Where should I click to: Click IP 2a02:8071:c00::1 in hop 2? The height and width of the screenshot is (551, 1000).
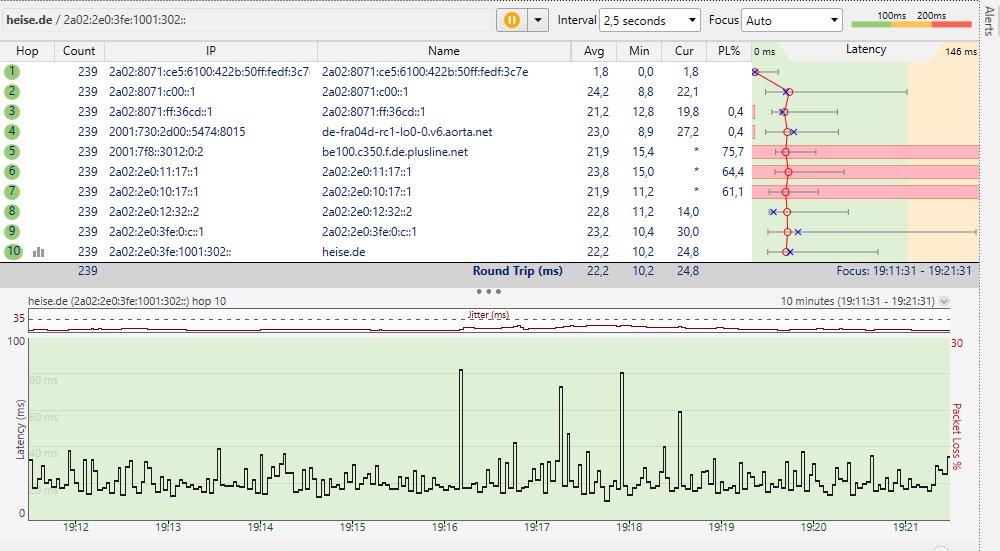tap(152, 92)
